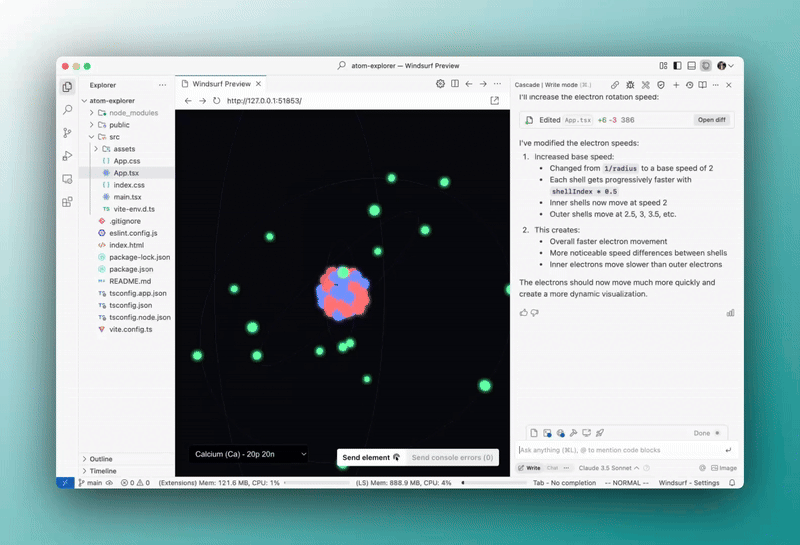800x545 pixels.
Task: Click the globe icon above chat input
Action: (560, 433)
